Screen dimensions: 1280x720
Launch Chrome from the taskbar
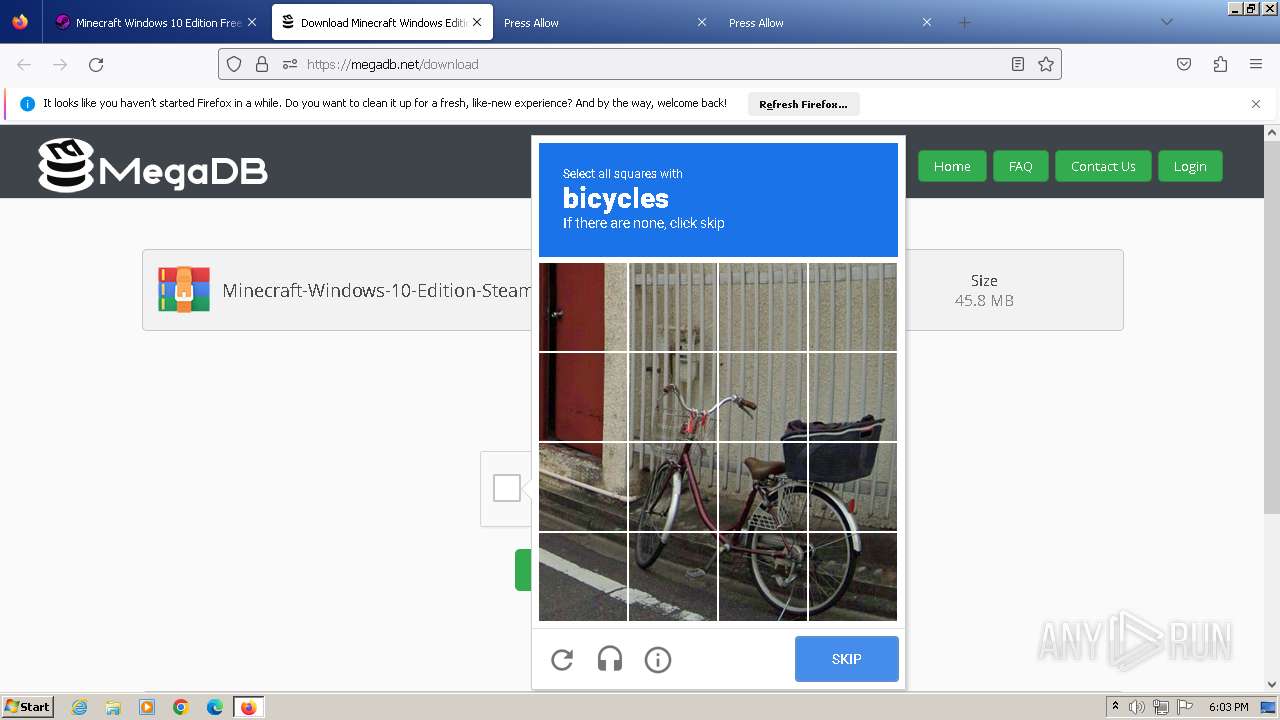tap(181, 707)
